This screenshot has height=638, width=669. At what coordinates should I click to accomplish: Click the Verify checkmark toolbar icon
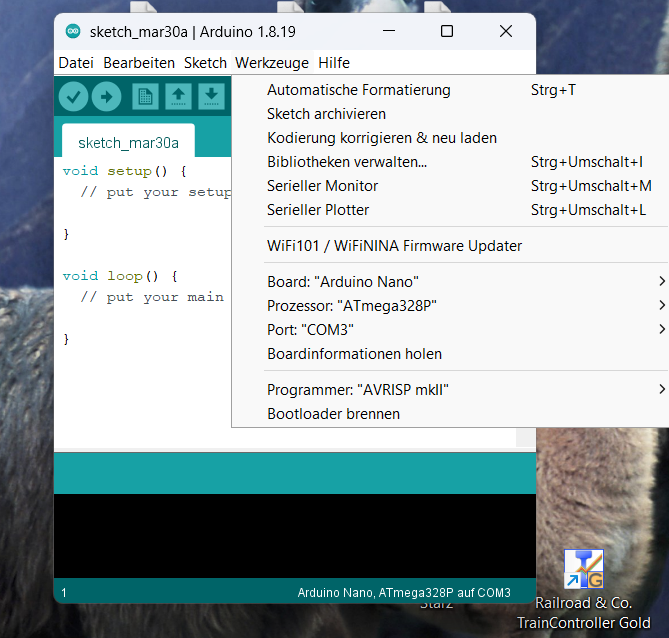pos(74,96)
